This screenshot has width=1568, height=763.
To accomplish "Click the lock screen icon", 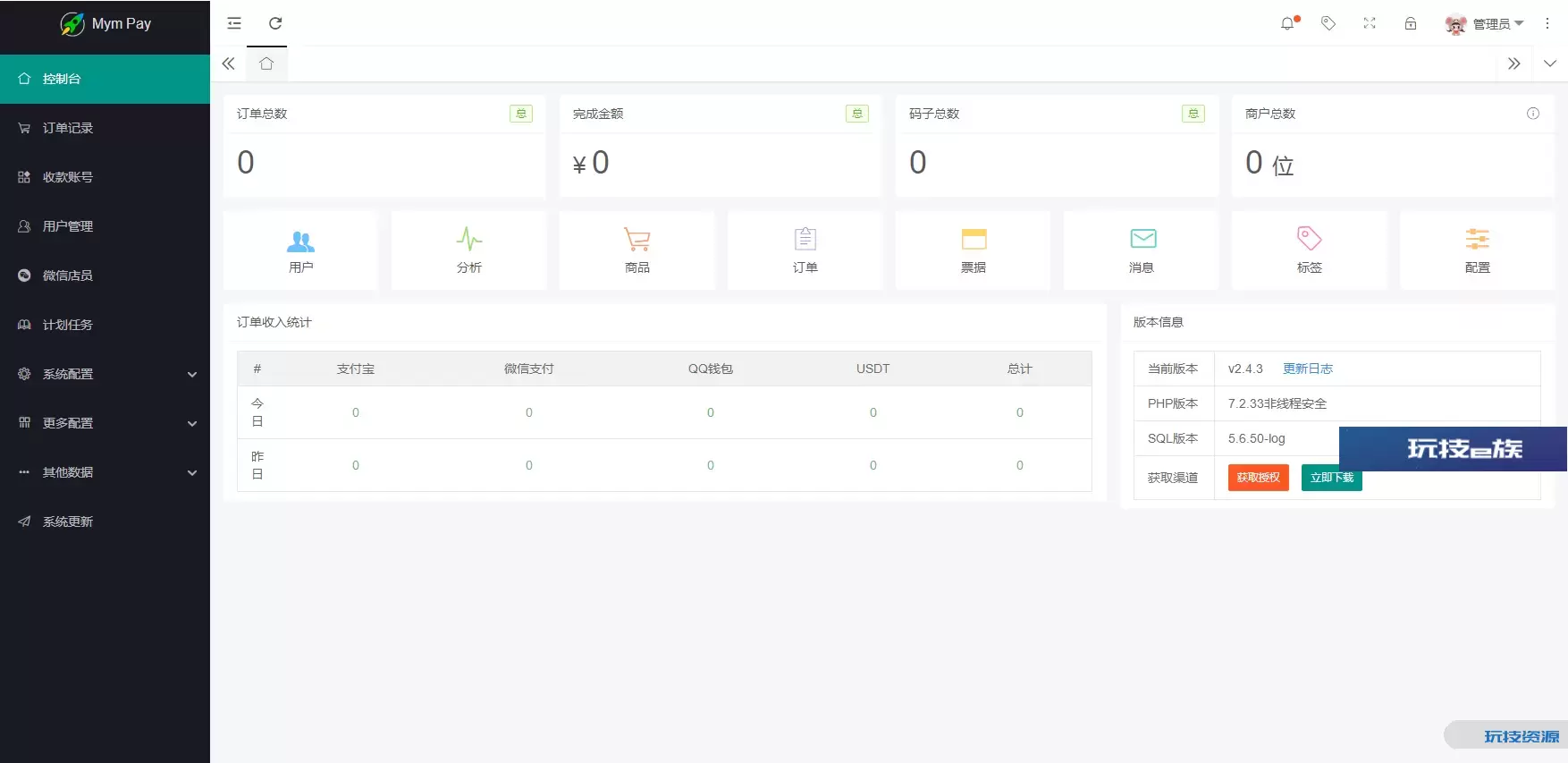I will [x=1411, y=23].
